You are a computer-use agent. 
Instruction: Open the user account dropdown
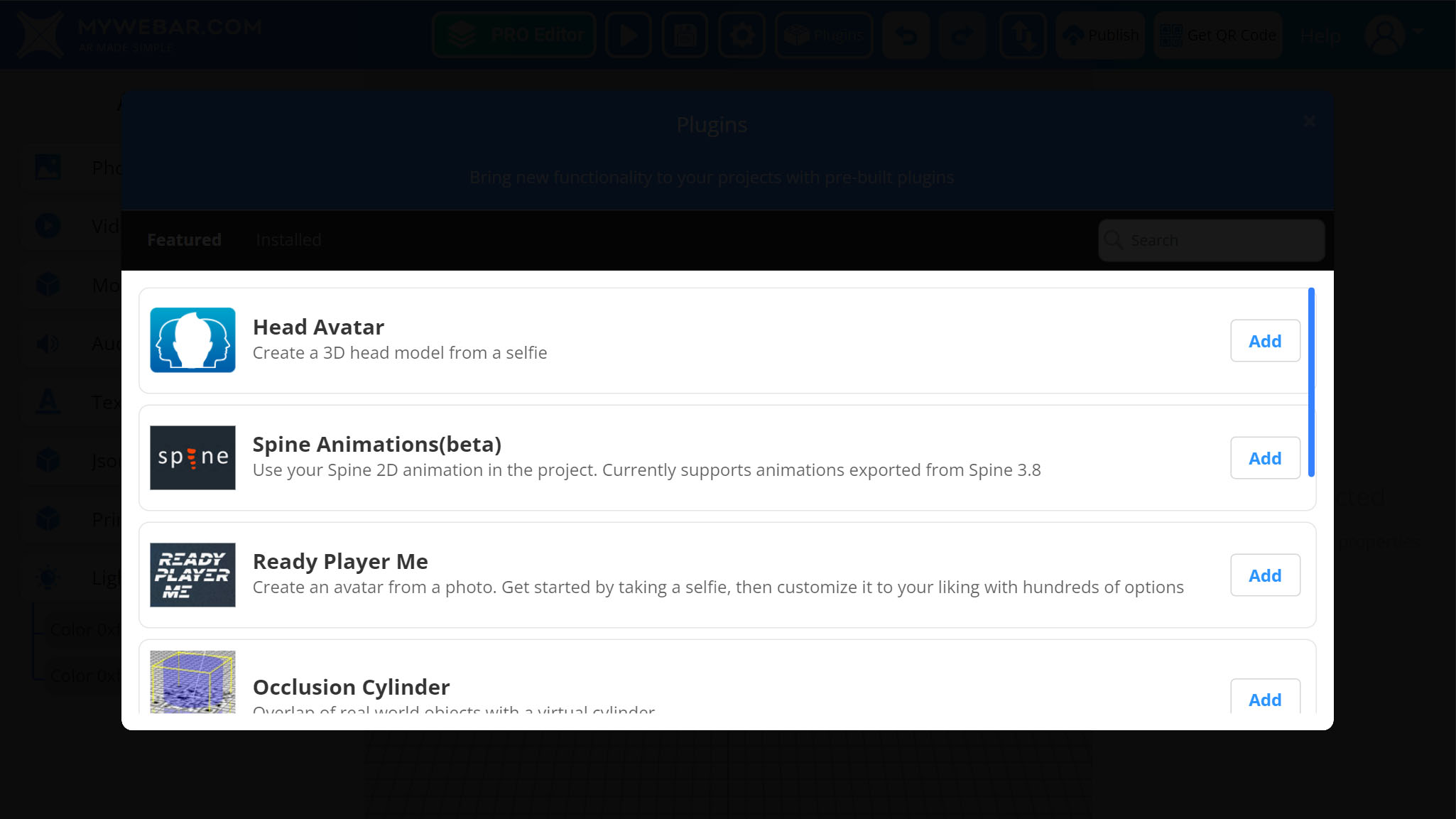(1393, 35)
